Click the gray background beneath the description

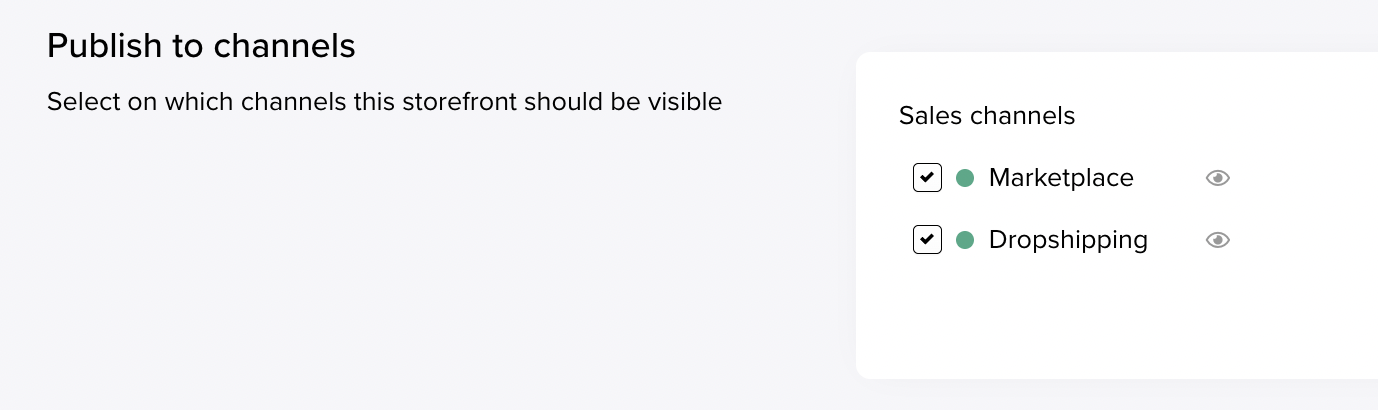pos(400,260)
